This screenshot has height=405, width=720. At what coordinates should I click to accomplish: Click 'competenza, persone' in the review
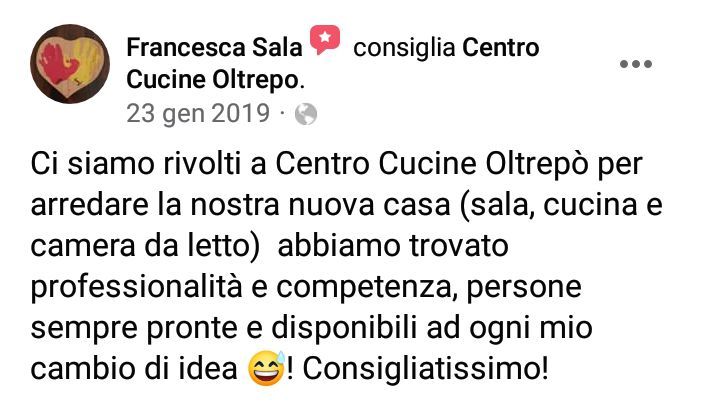pos(429,288)
